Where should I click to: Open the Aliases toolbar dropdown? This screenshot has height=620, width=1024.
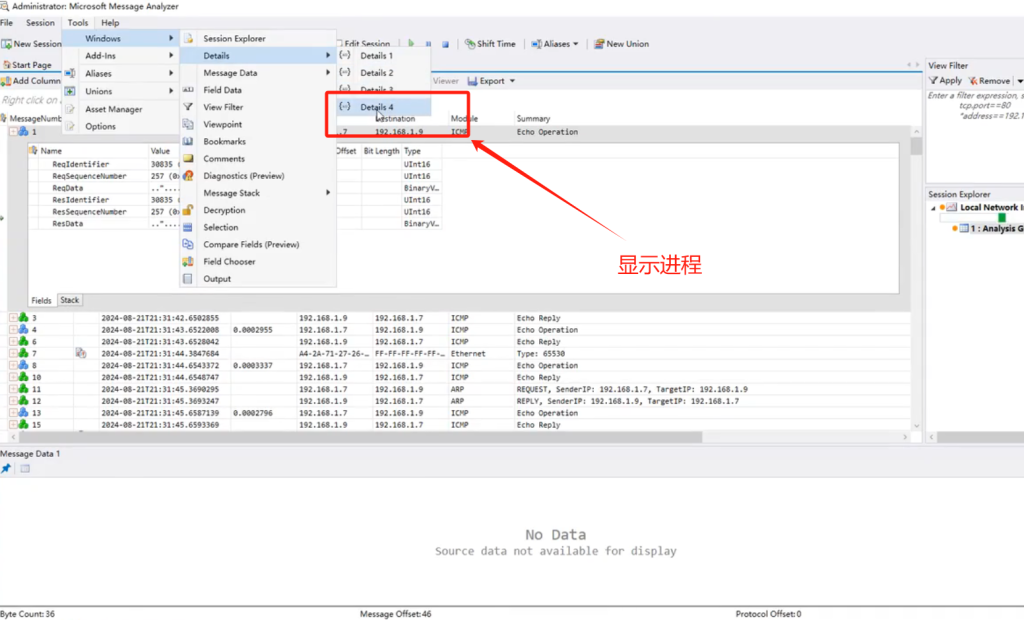click(x=575, y=44)
